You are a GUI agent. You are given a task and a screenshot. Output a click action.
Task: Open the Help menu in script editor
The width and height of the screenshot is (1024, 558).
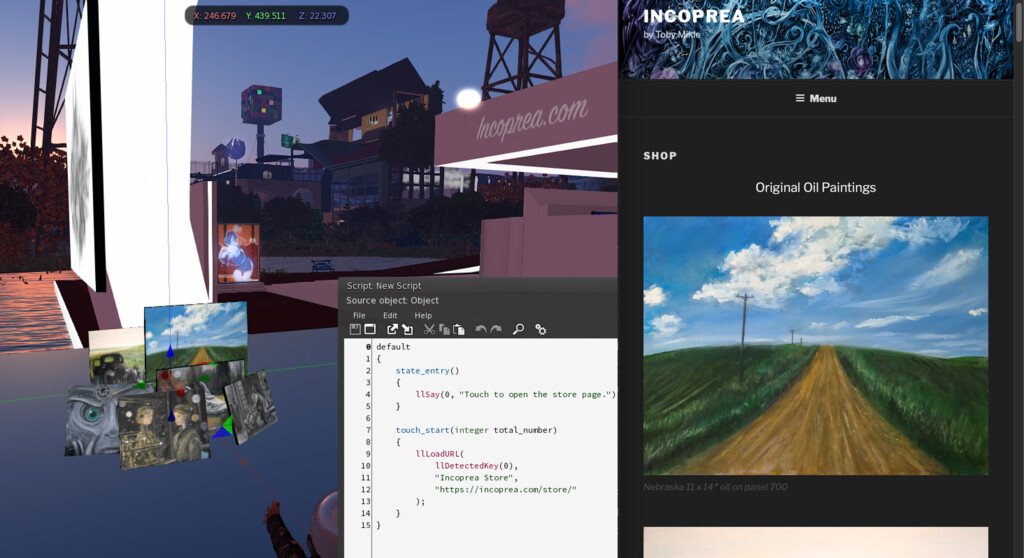point(423,315)
